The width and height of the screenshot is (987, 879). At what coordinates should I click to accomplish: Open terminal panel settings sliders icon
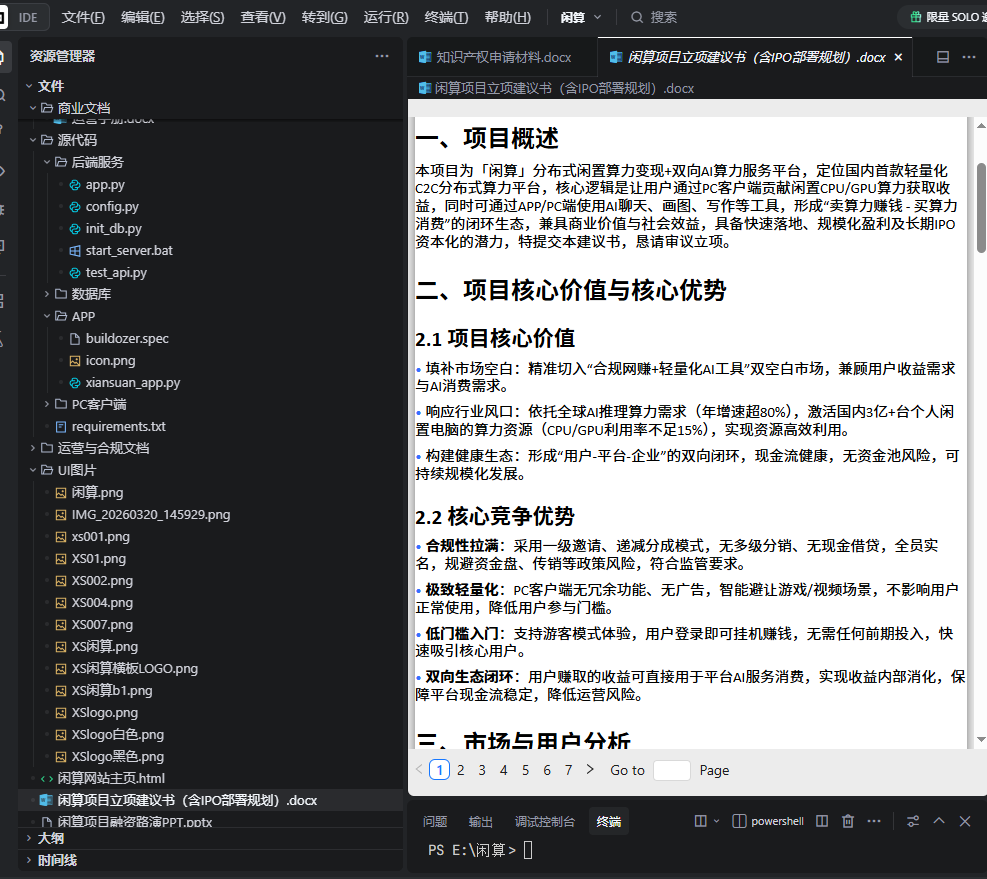[913, 821]
